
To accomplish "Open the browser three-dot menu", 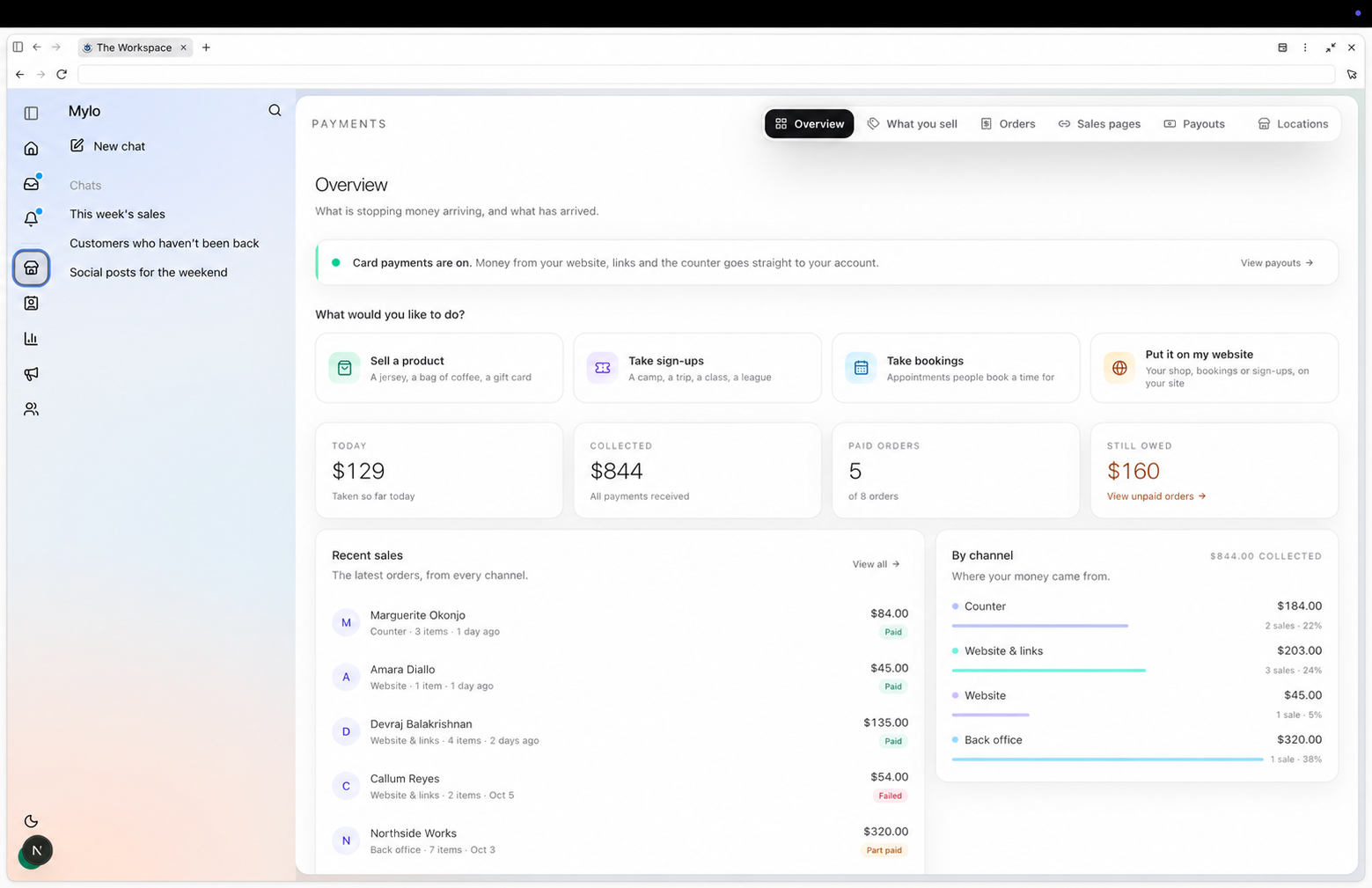I will pos(1305,48).
